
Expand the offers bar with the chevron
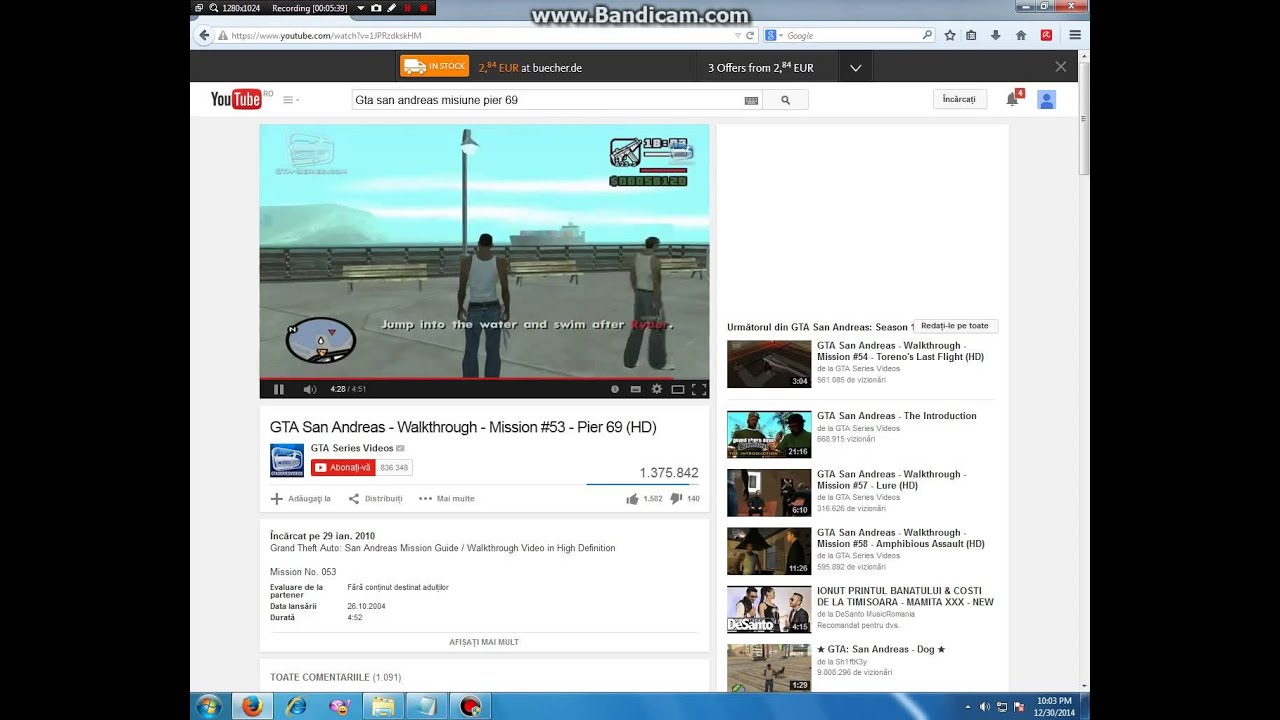pyautogui.click(x=856, y=67)
